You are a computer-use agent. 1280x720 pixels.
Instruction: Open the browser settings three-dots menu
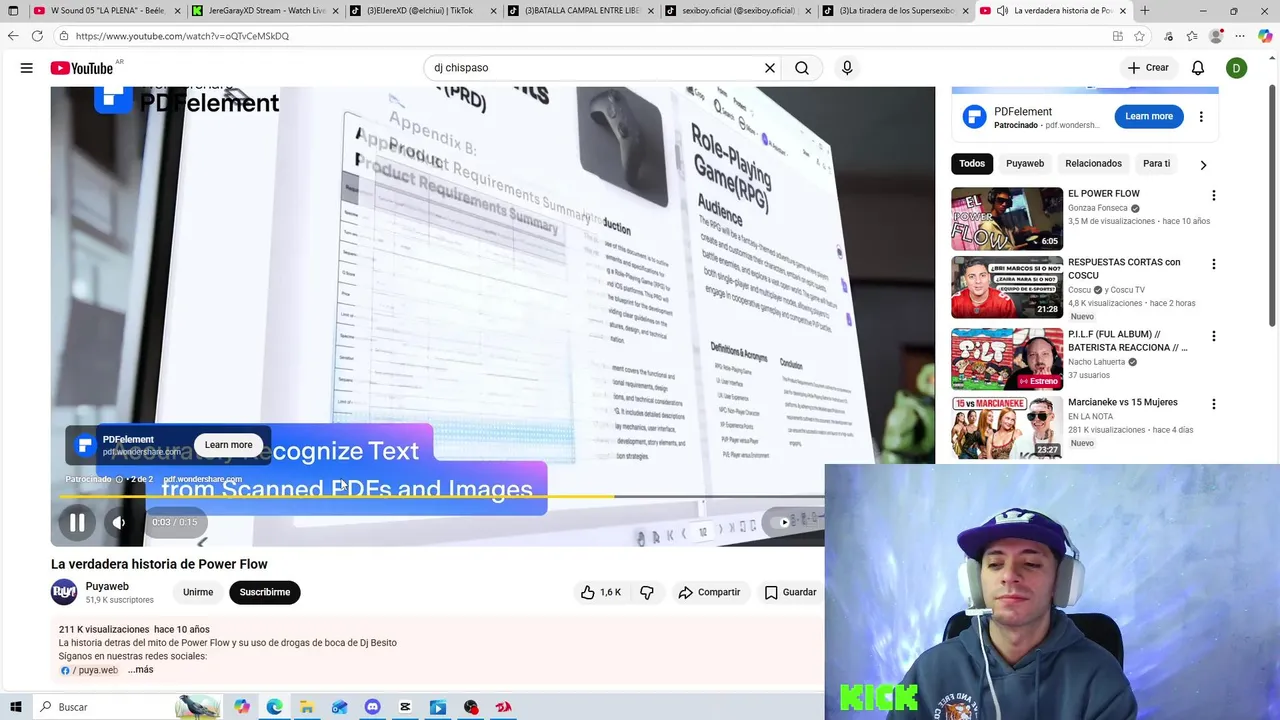coord(1241,36)
